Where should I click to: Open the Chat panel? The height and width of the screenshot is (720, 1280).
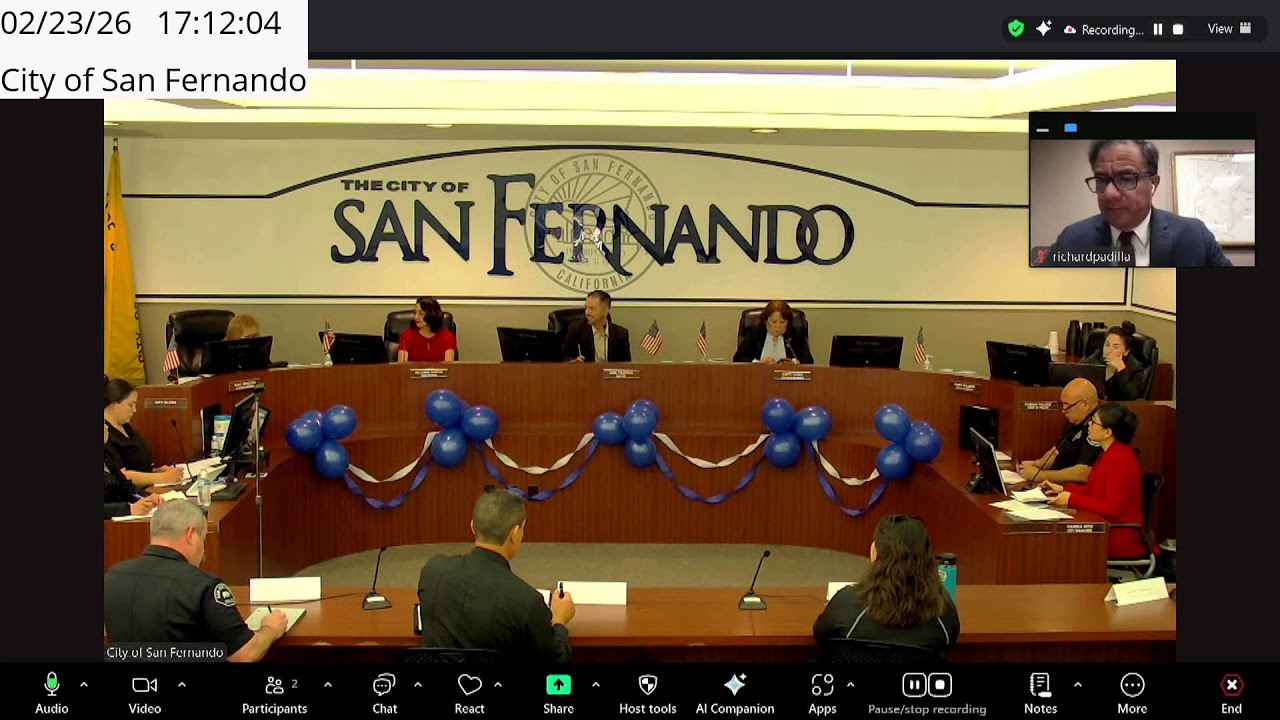coord(384,694)
